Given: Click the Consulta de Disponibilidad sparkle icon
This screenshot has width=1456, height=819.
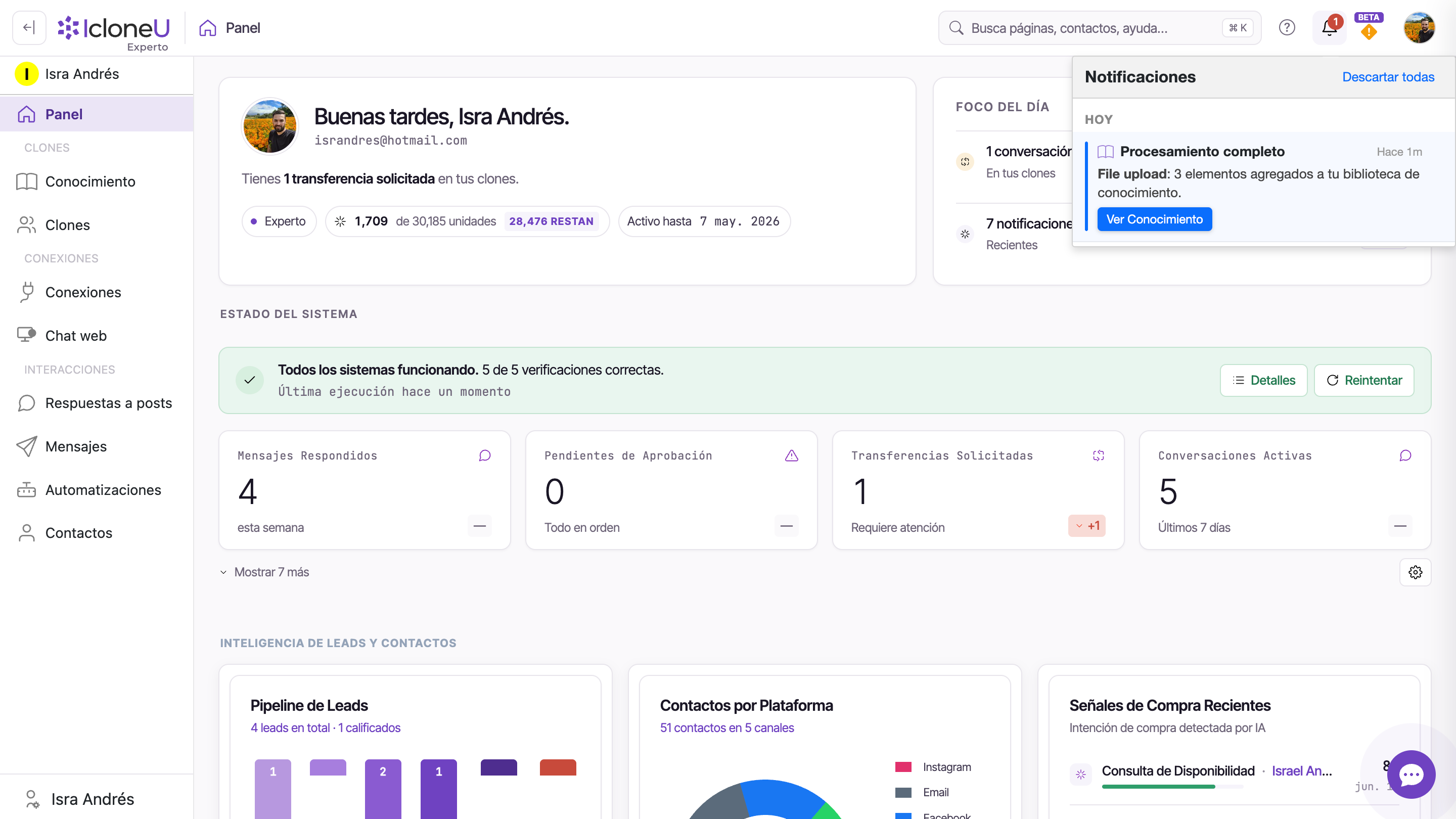Looking at the screenshot, I should pos(1080,774).
